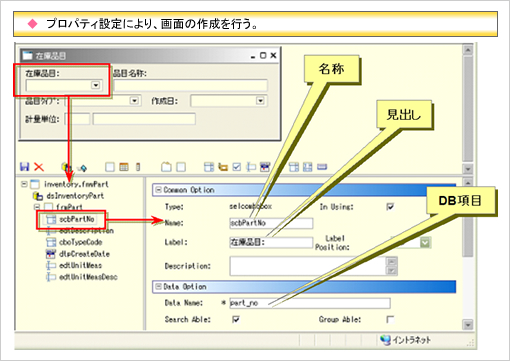Viewport: 510px width, 361px height.
Task: Select dsInventoryPart datasource in the tree
Action: click(x=75, y=196)
